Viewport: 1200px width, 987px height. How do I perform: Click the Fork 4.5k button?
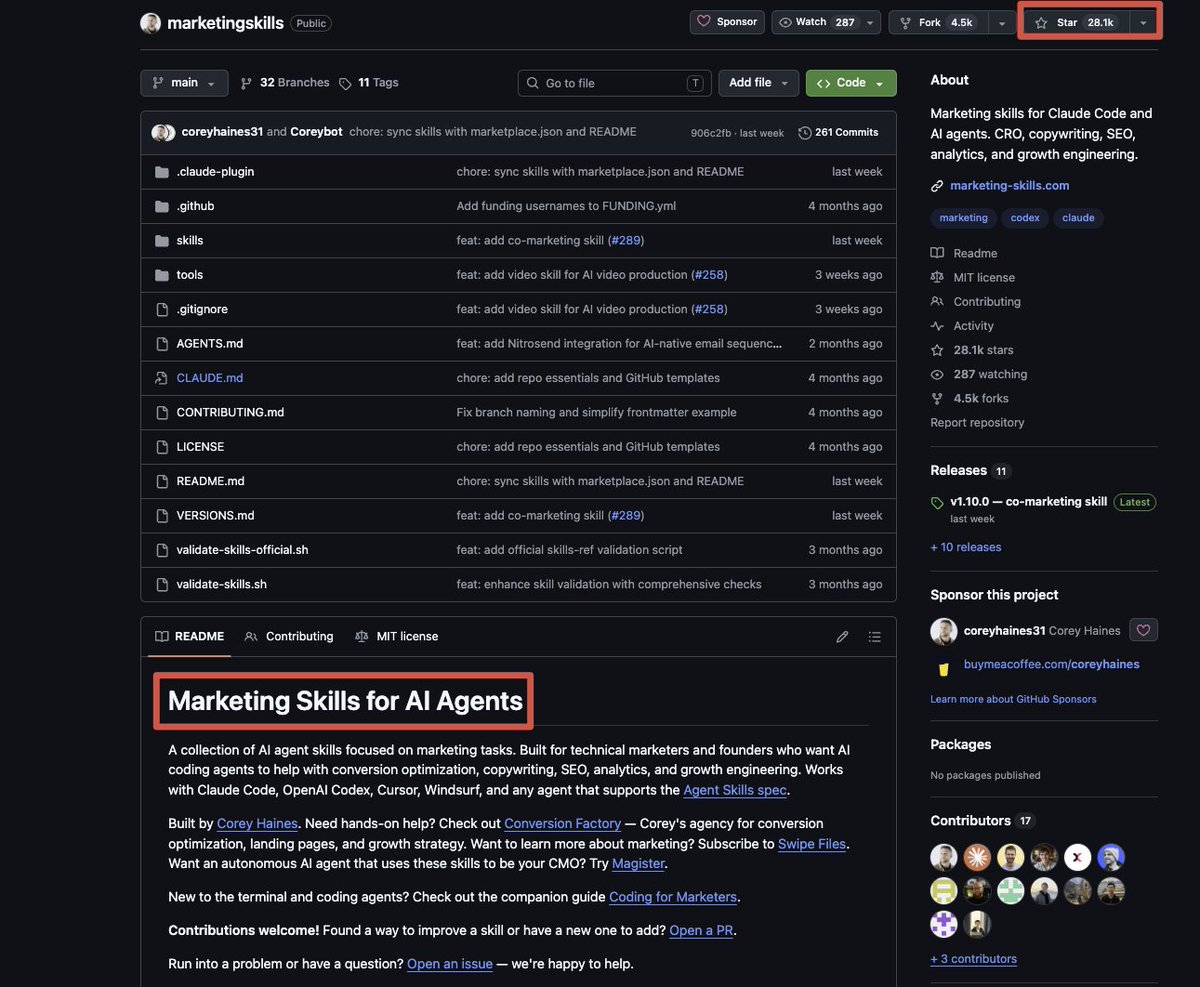pos(937,22)
